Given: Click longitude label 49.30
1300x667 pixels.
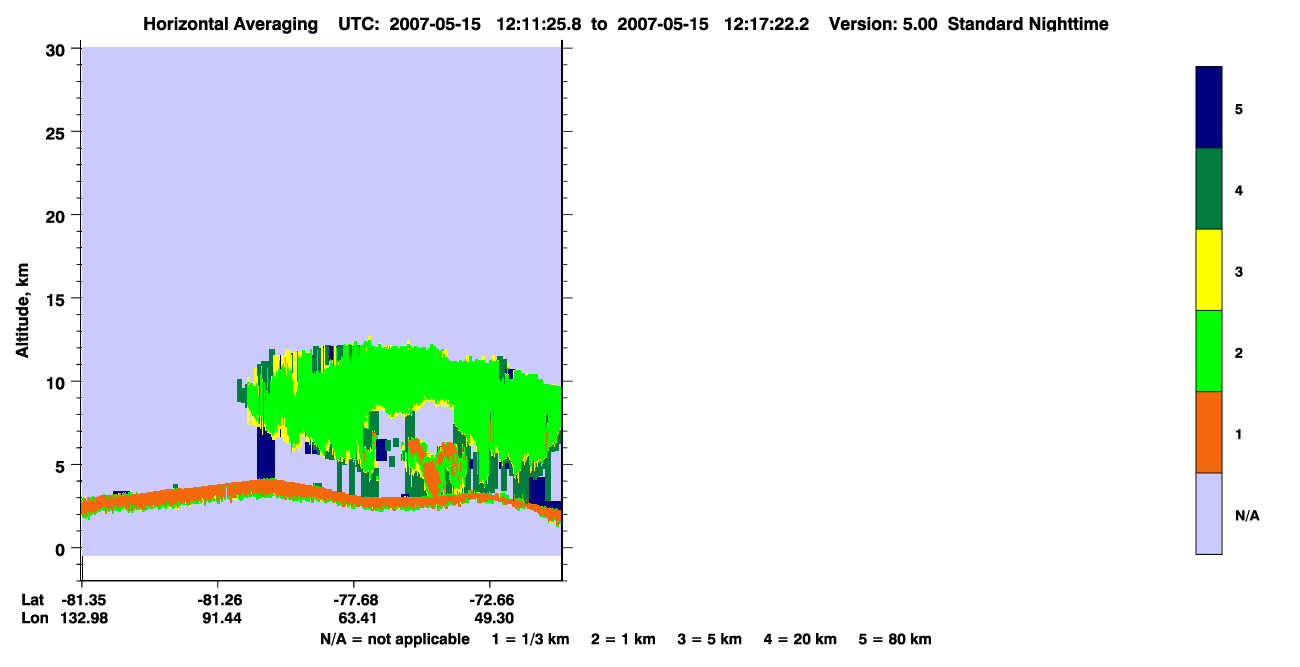Looking at the screenshot, I should [493, 619].
